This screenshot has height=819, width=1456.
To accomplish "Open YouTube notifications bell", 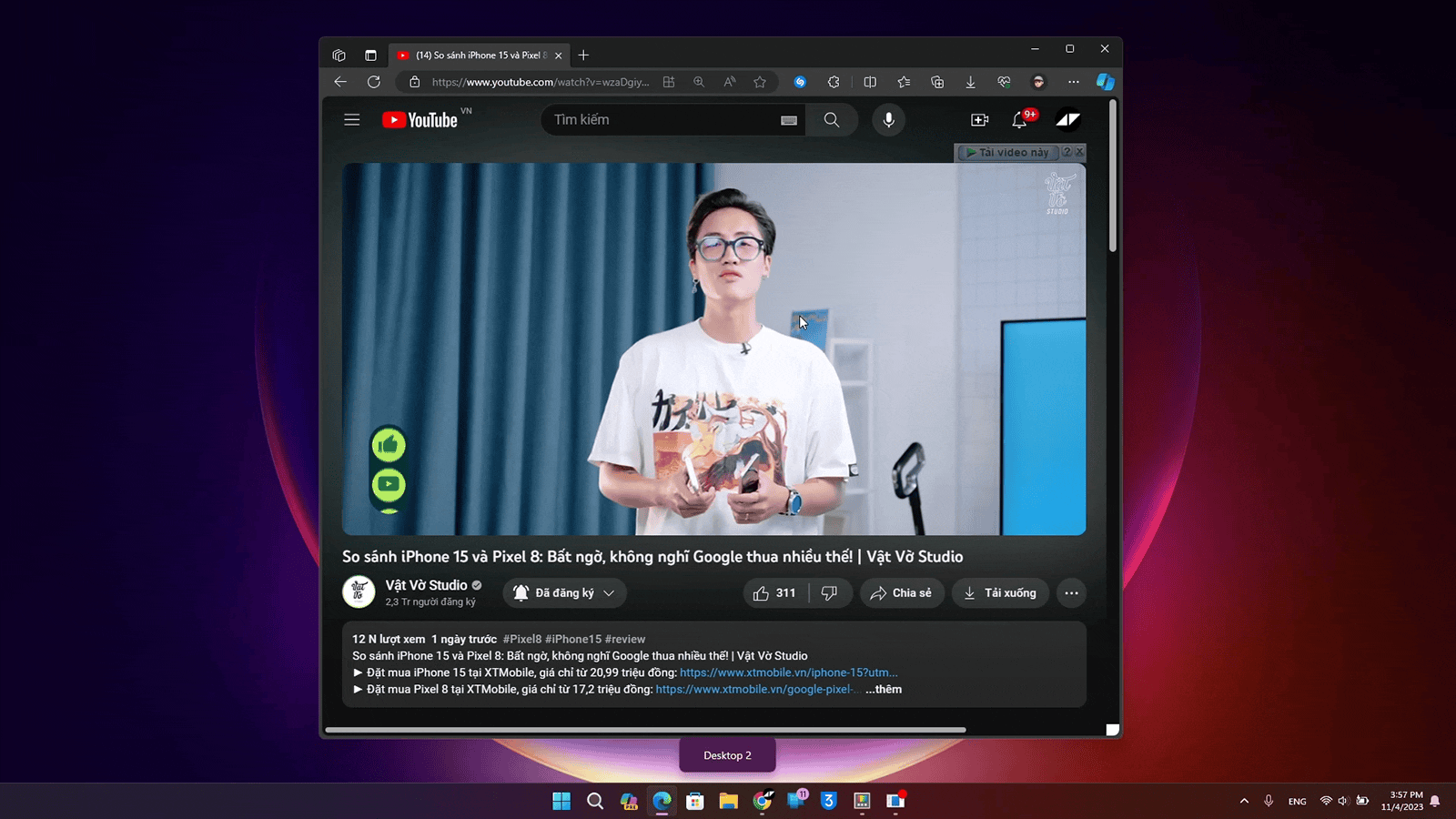I will tap(1020, 120).
